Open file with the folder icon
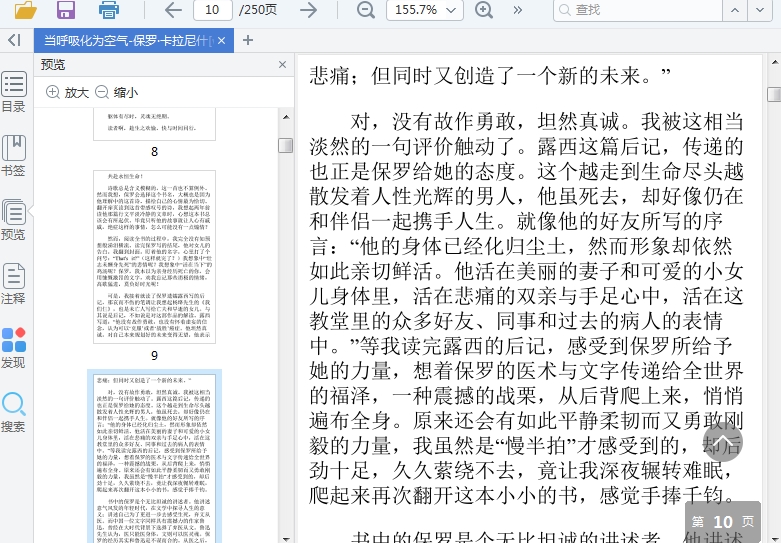781x543 pixels. pyautogui.click(x=25, y=10)
